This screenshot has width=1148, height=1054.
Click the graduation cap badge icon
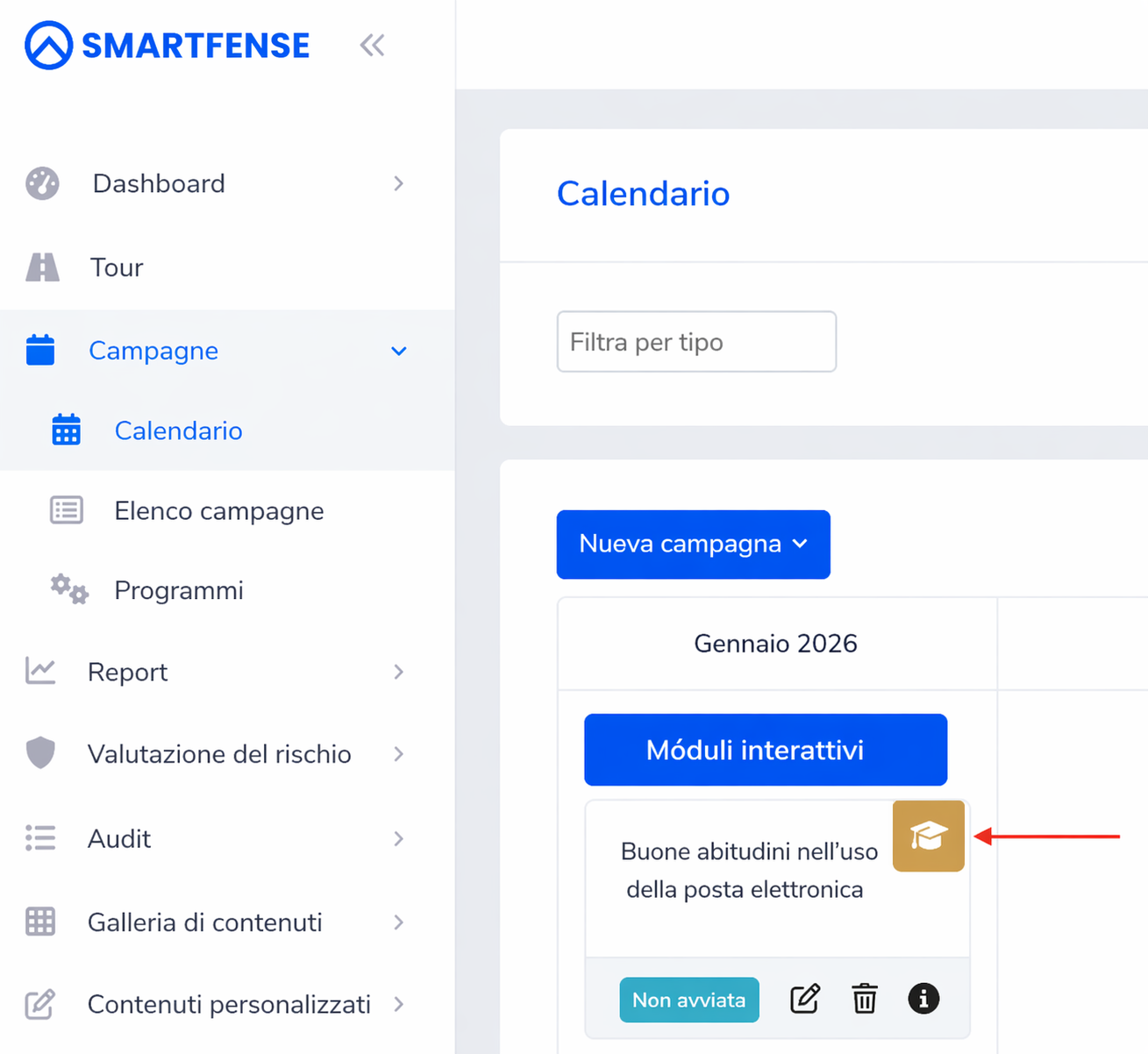929,836
